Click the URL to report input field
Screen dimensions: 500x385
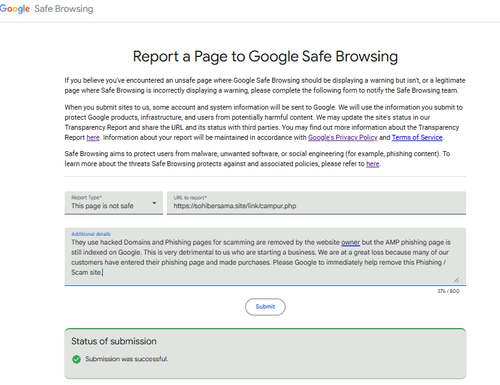coord(316,203)
